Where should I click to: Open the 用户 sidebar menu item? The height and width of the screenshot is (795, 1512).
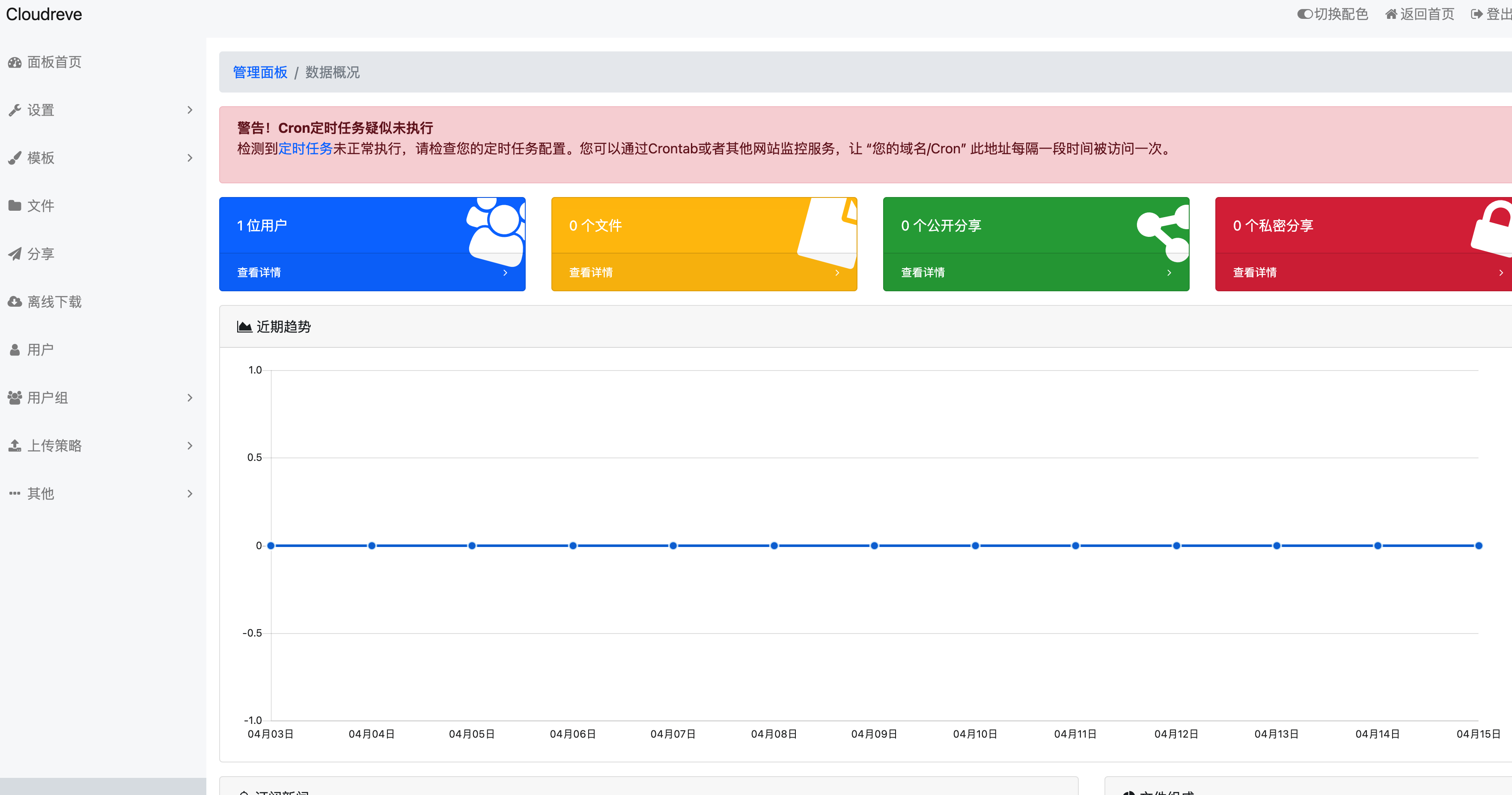click(x=103, y=350)
